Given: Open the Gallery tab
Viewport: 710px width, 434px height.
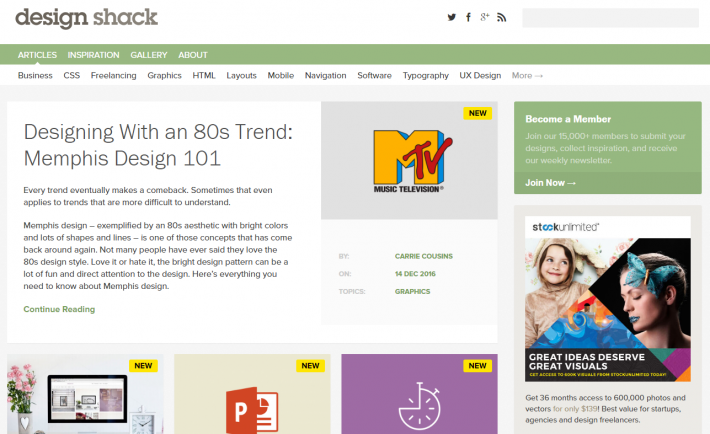Looking at the screenshot, I should pyautogui.click(x=148, y=55).
